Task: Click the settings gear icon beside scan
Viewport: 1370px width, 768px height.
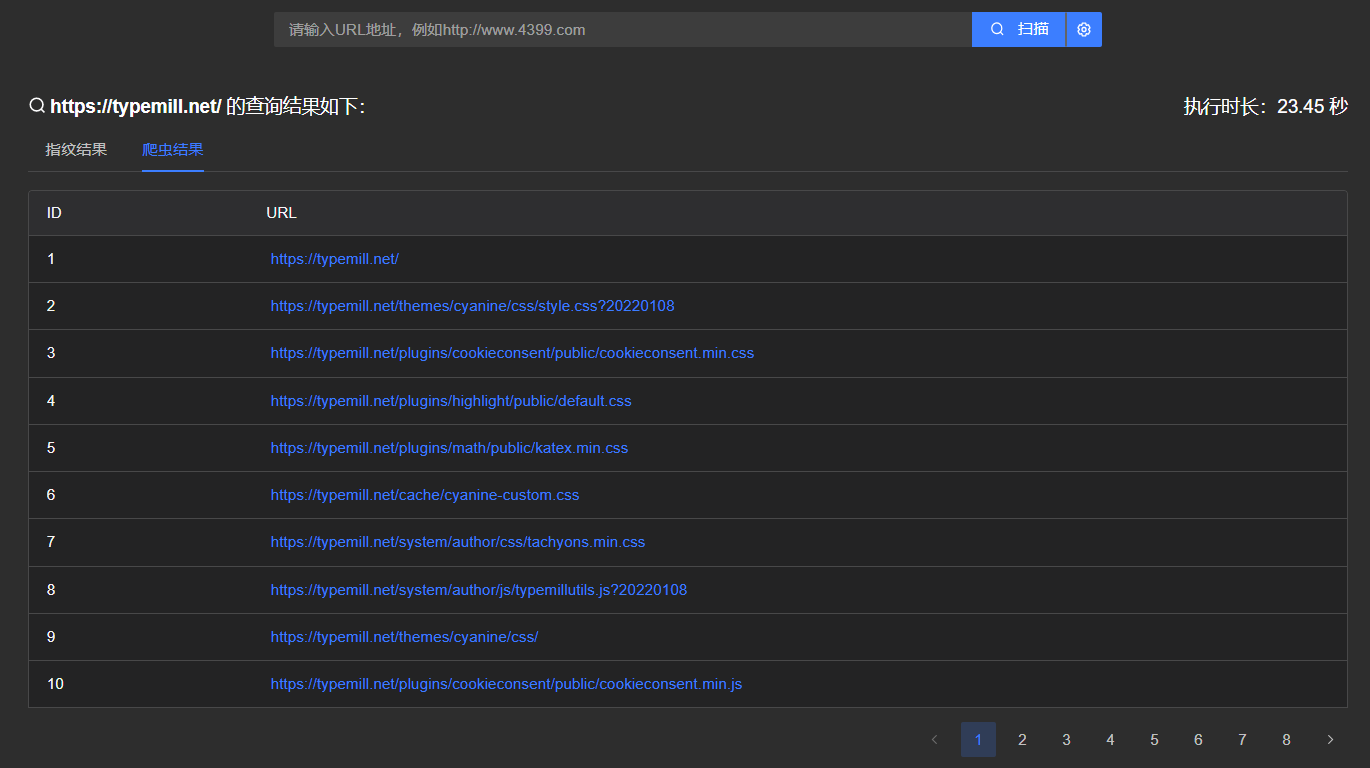Action: (x=1084, y=29)
